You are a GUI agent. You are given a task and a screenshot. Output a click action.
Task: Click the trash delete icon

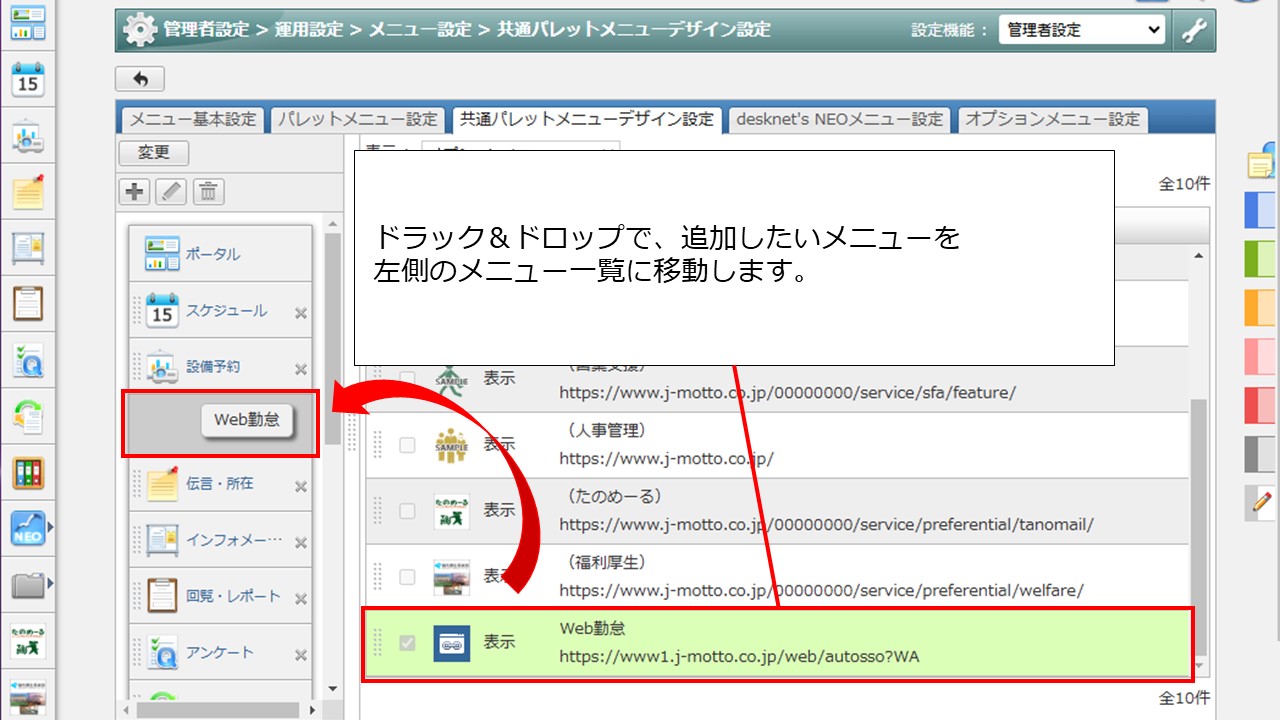pos(208,191)
